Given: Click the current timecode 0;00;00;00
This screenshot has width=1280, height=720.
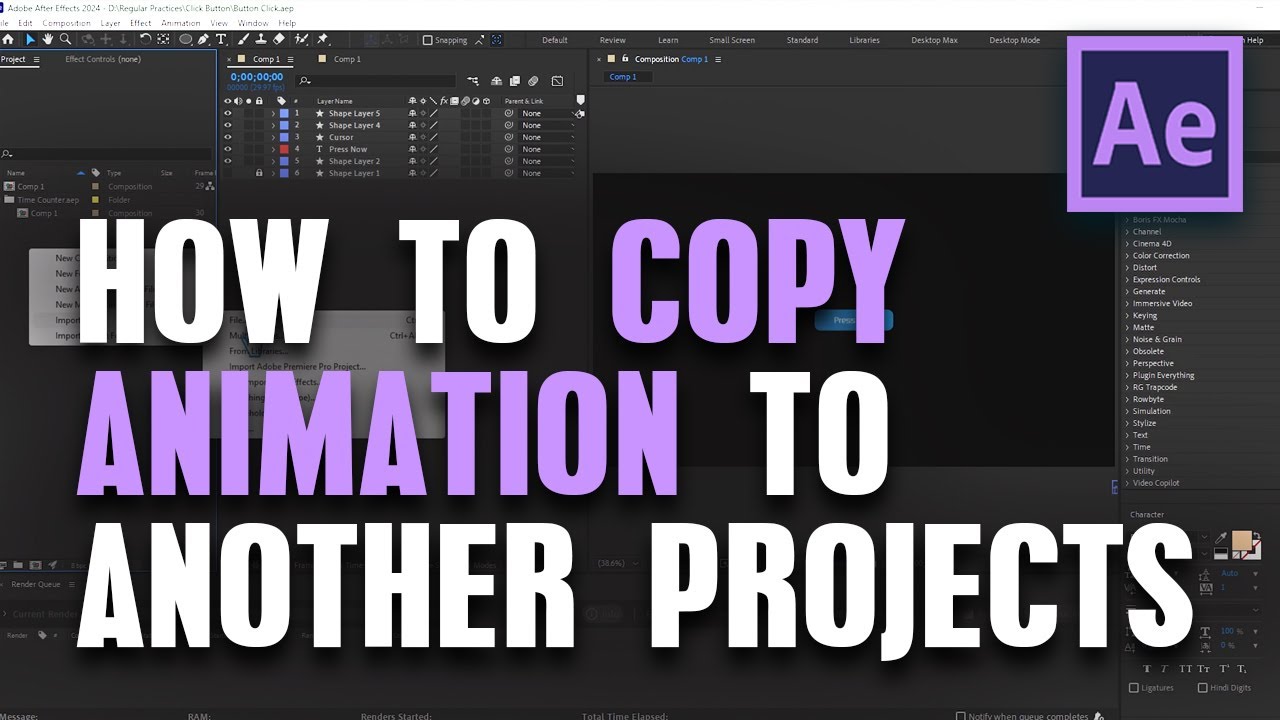Looking at the screenshot, I should pos(257,76).
